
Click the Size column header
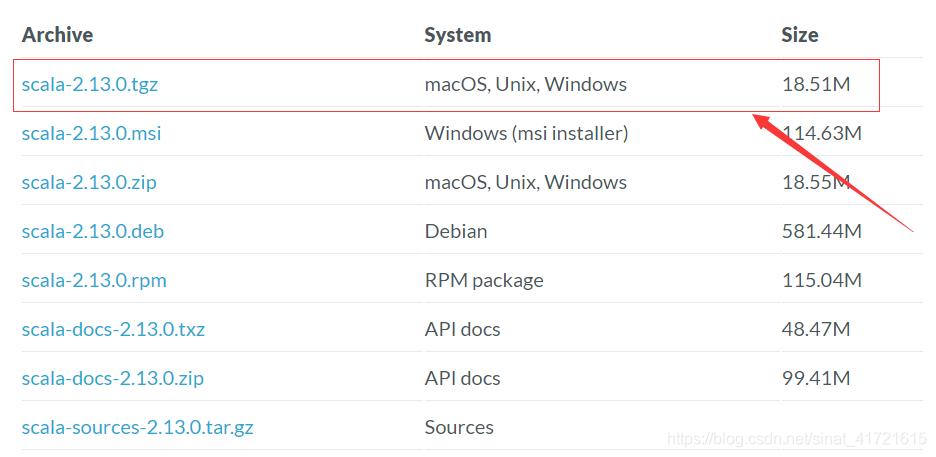pyautogui.click(x=800, y=35)
